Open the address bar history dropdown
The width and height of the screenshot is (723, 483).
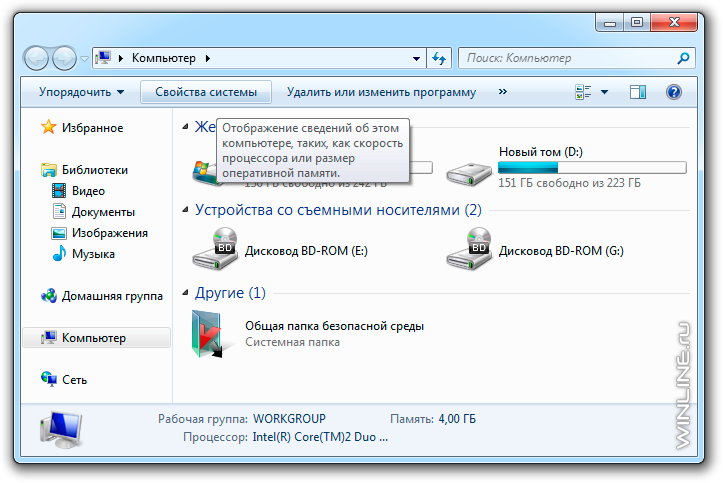pyautogui.click(x=416, y=59)
